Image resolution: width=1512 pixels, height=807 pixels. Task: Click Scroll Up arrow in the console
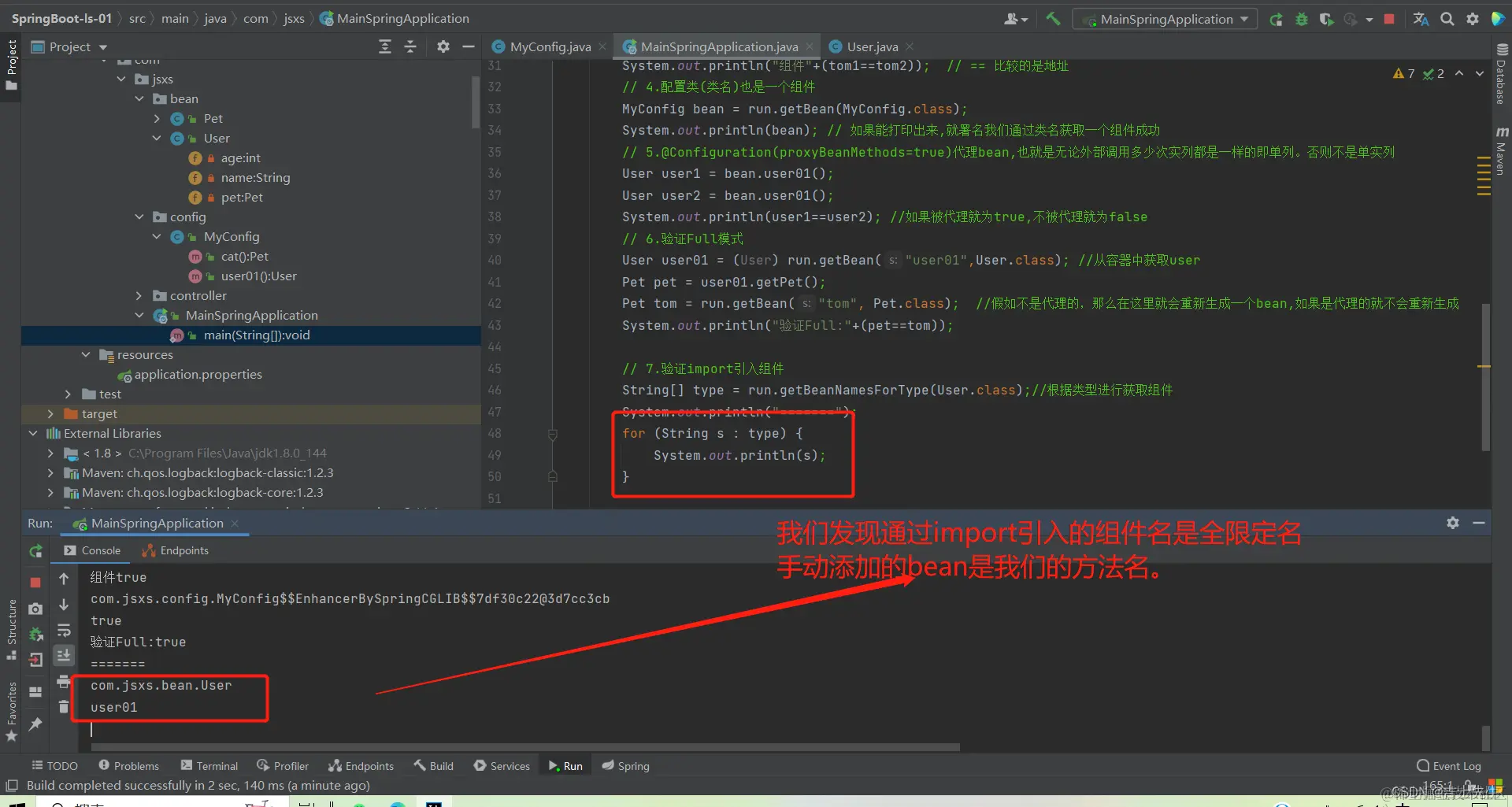[64, 579]
